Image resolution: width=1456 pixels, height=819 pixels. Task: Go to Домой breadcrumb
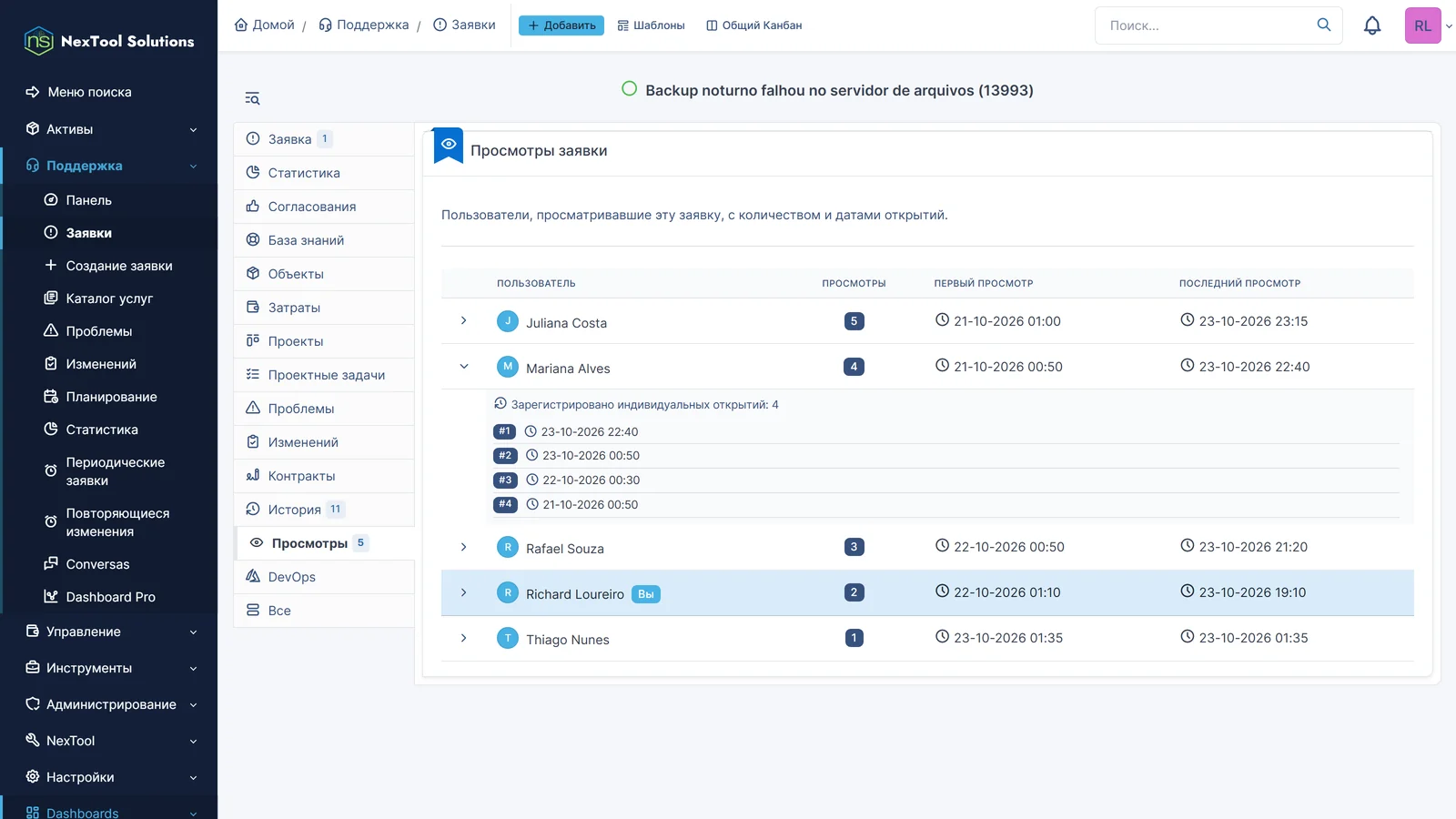coord(265,25)
